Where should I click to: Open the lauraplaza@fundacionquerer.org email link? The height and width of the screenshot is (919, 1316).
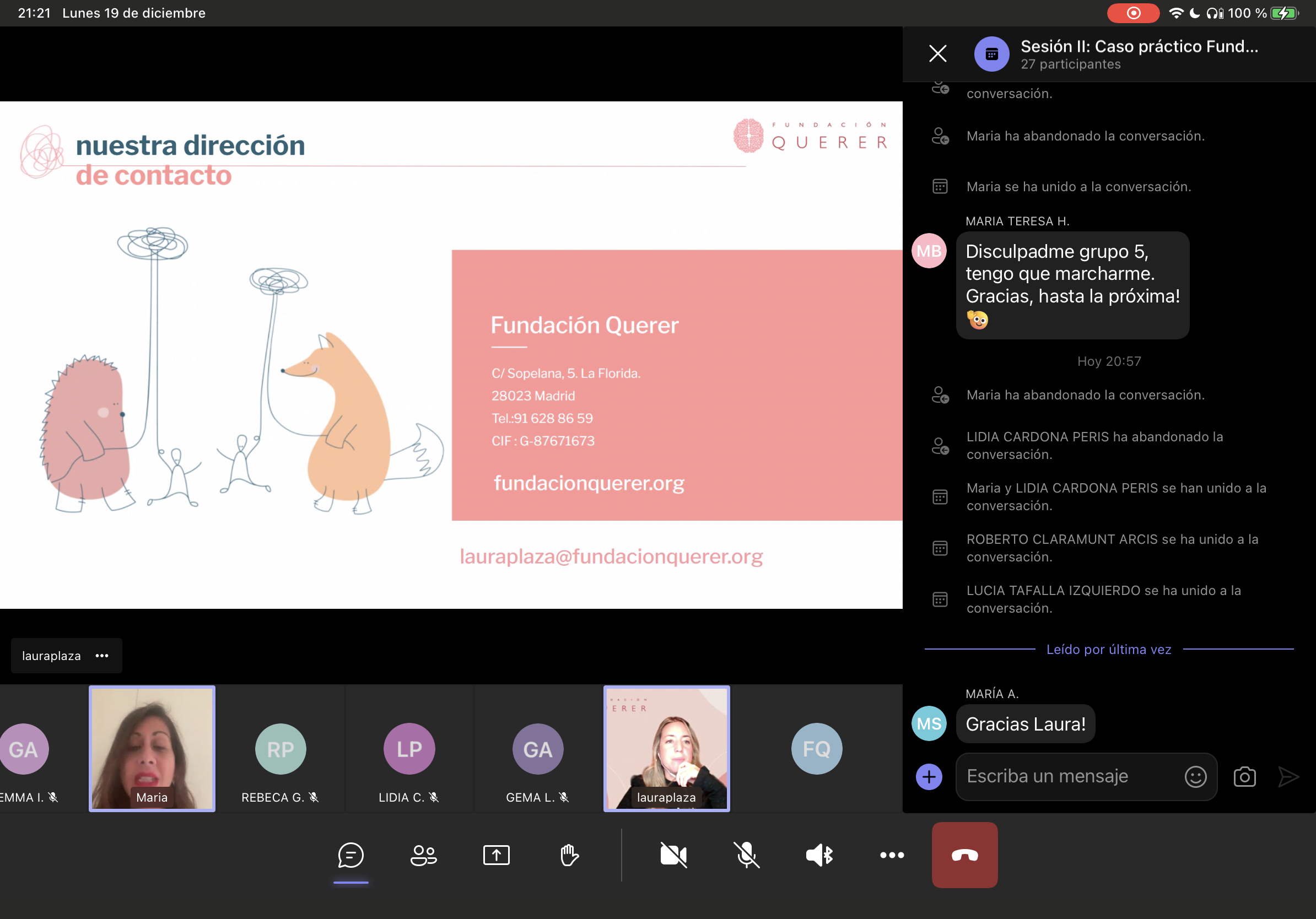coord(611,556)
